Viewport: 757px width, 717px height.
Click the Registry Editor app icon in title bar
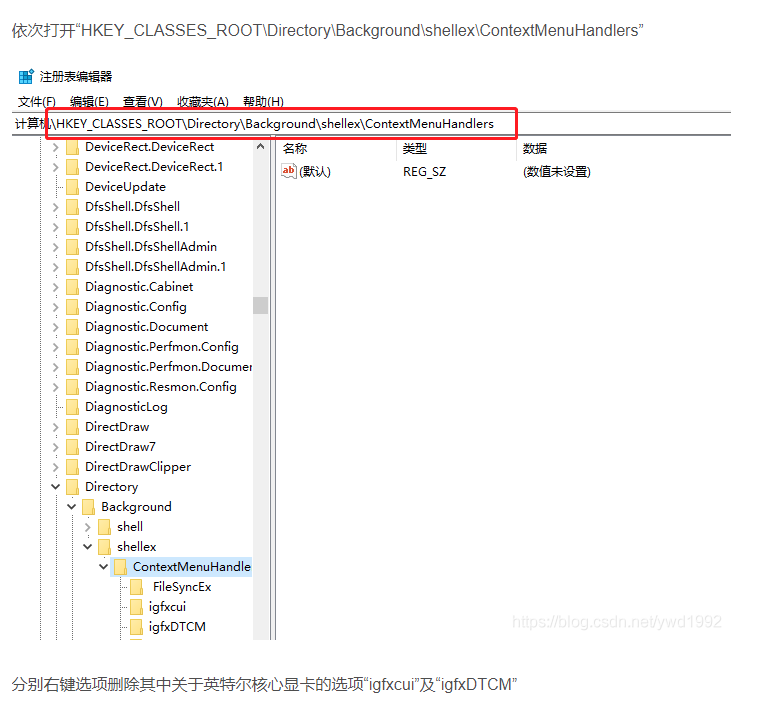(26, 77)
